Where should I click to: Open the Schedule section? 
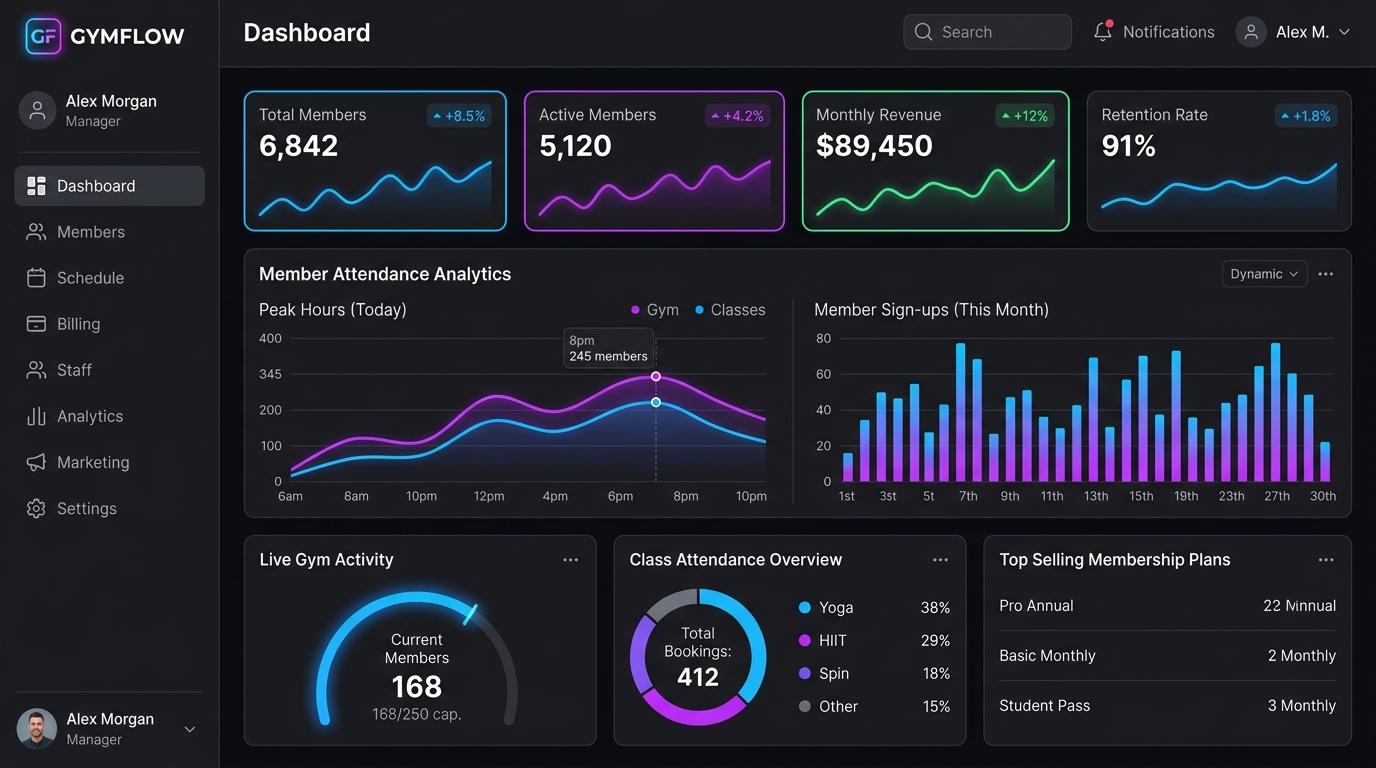110,278
